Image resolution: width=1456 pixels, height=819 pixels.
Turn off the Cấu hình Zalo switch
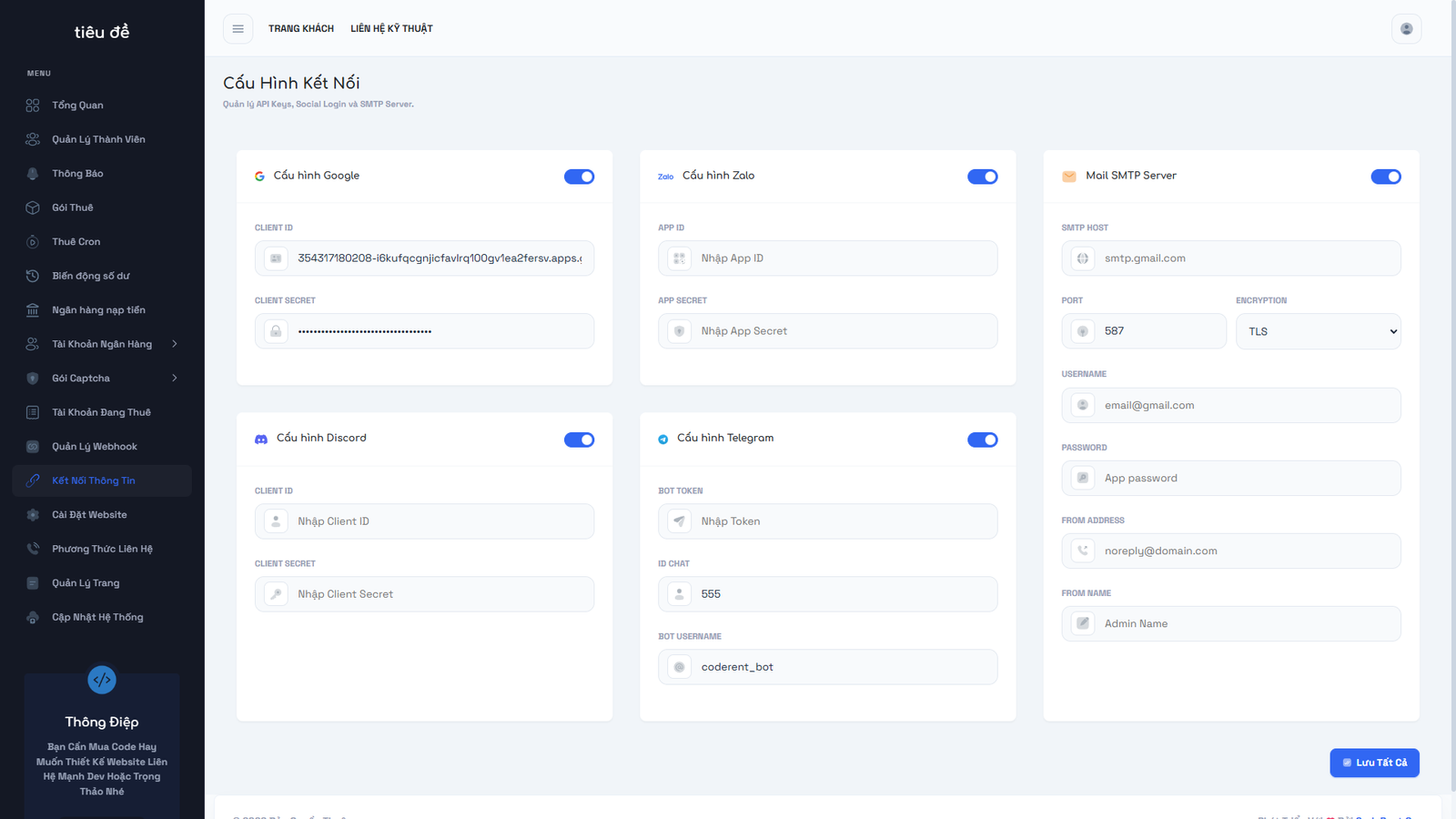click(x=982, y=177)
